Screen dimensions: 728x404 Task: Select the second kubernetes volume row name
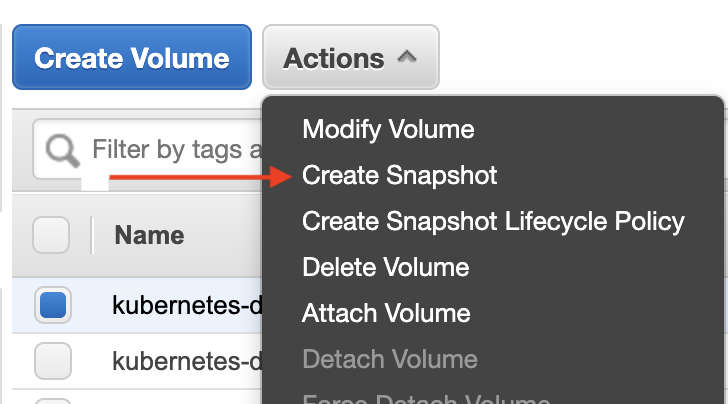pos(188,361)
